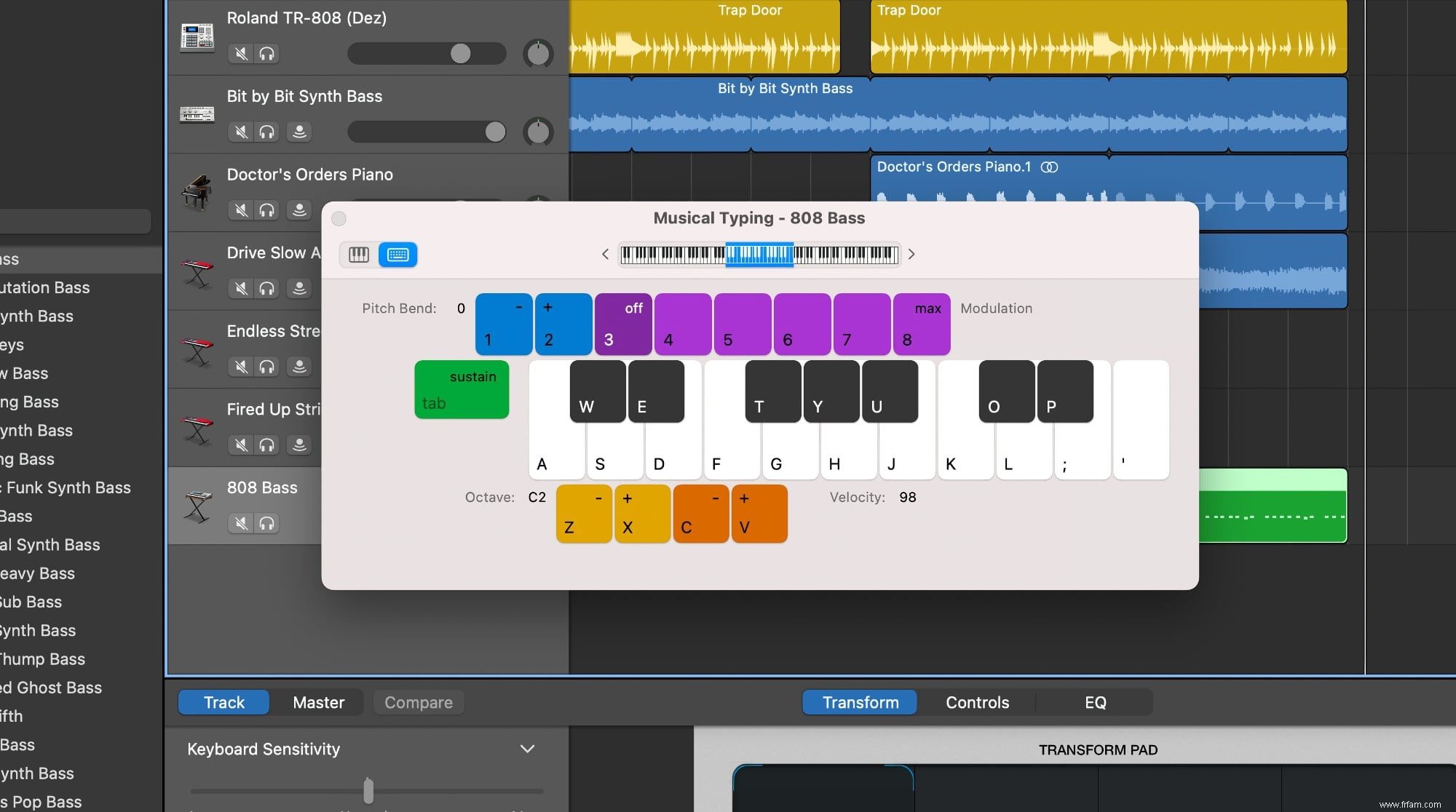Increase velocity with the V key
The width and height of the screenshot is (1456, 812).
coord(759,514)
